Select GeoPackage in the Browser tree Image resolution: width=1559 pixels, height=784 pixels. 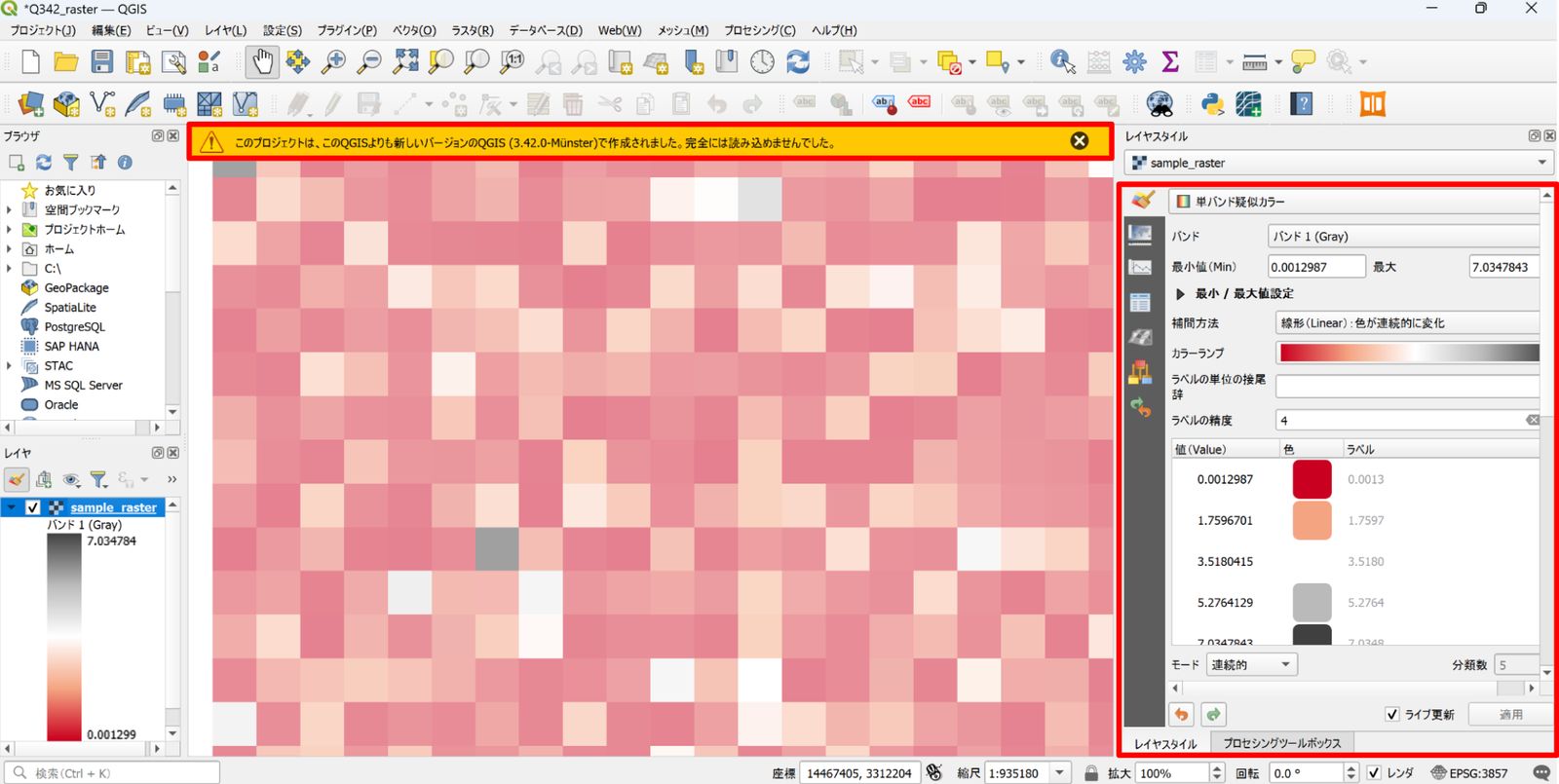tap(76, 288)
